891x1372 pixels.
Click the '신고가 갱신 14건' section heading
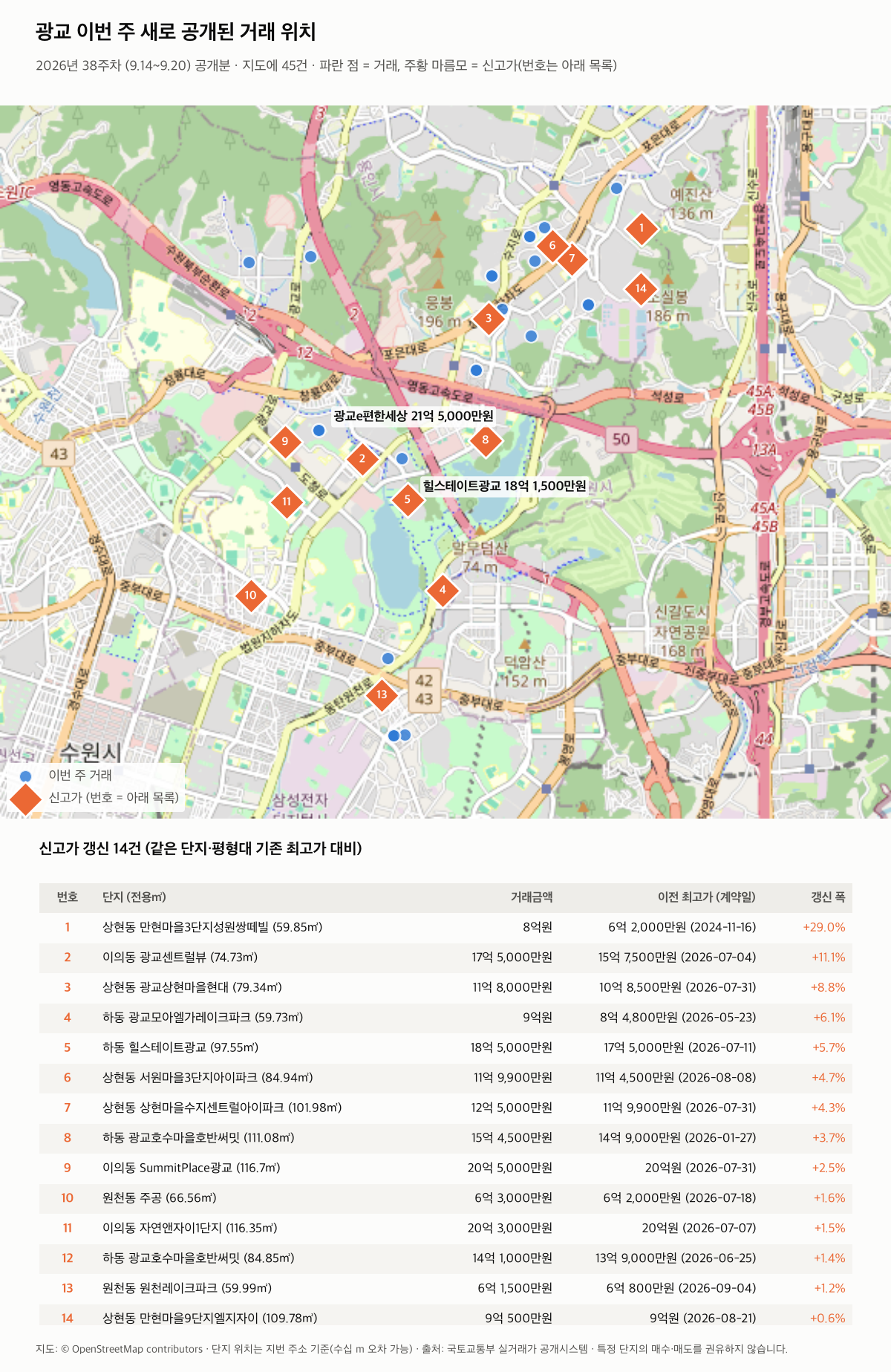pos(200,848)
